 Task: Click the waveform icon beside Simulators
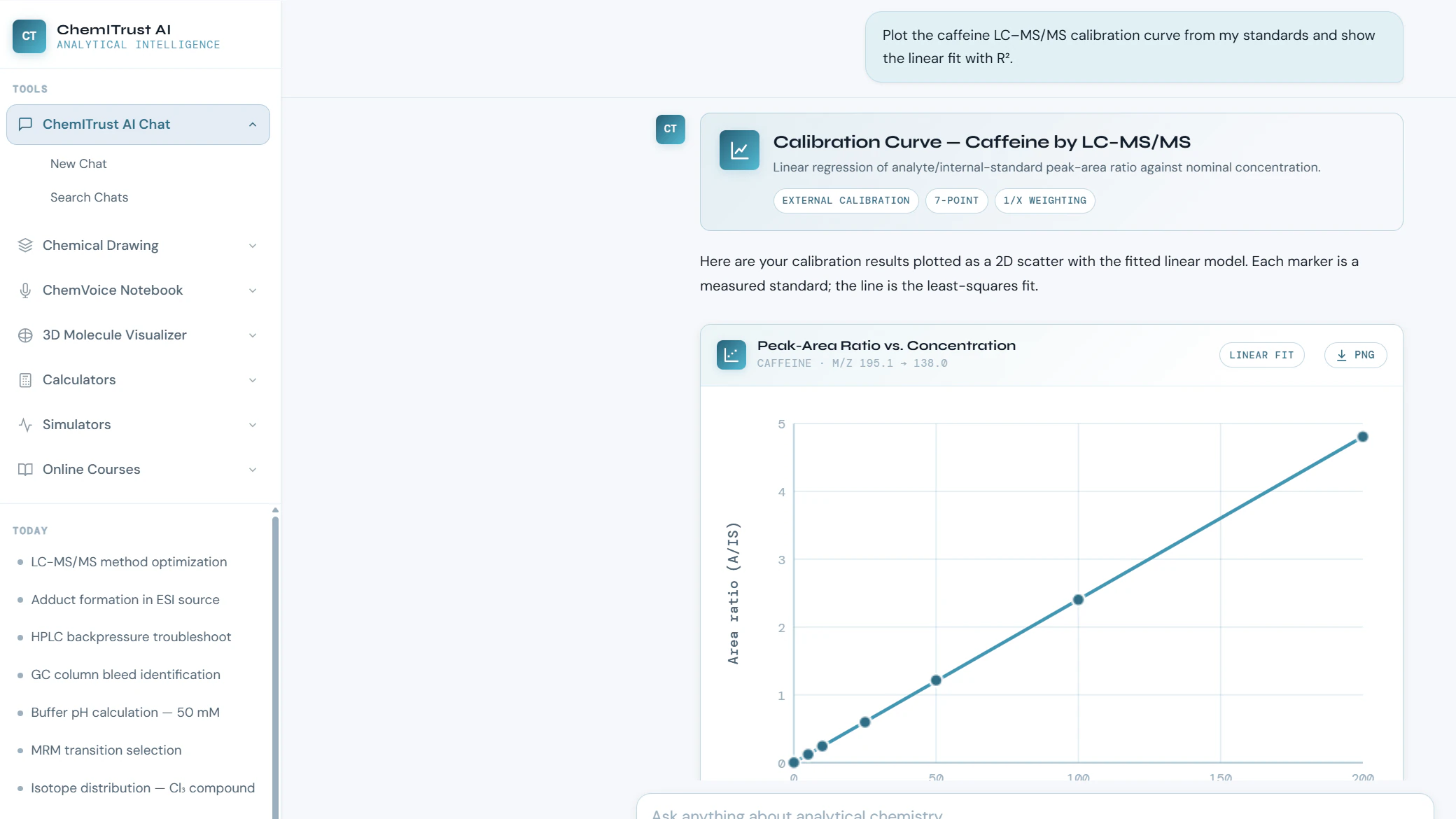(x=25, y=424)
